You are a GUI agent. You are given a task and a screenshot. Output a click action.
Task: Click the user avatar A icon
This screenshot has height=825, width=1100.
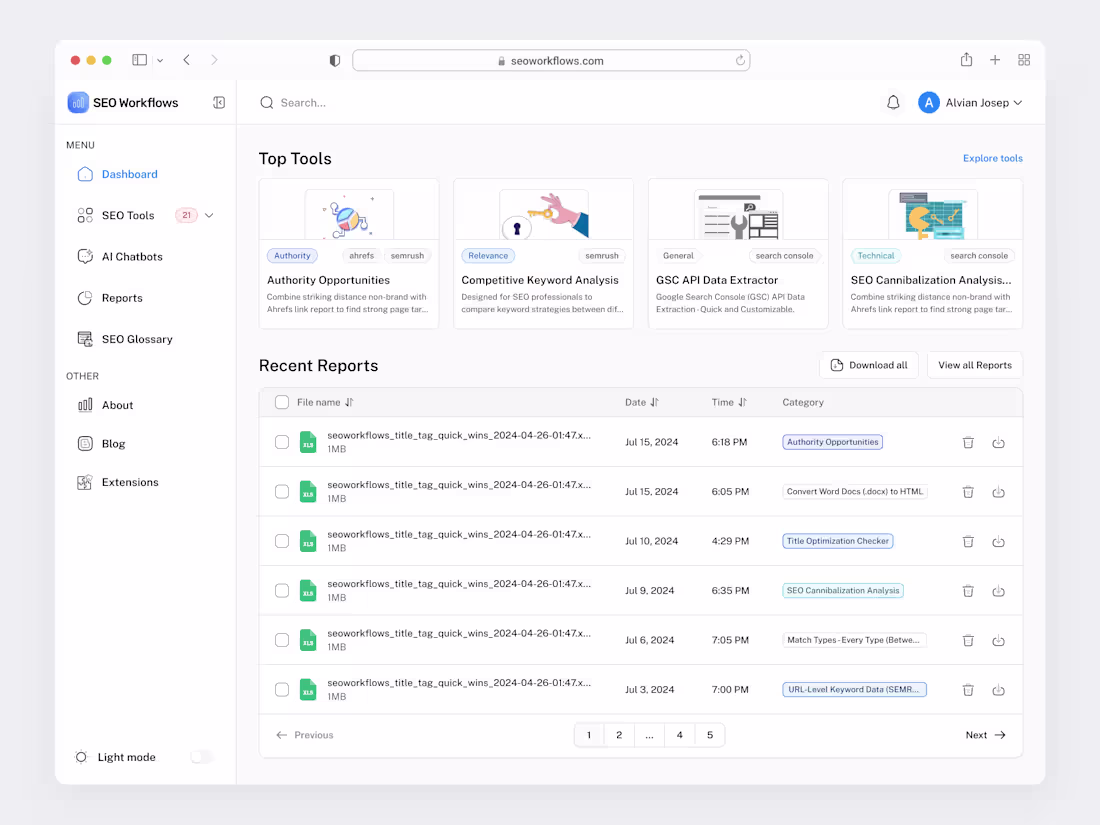point(929,102)
